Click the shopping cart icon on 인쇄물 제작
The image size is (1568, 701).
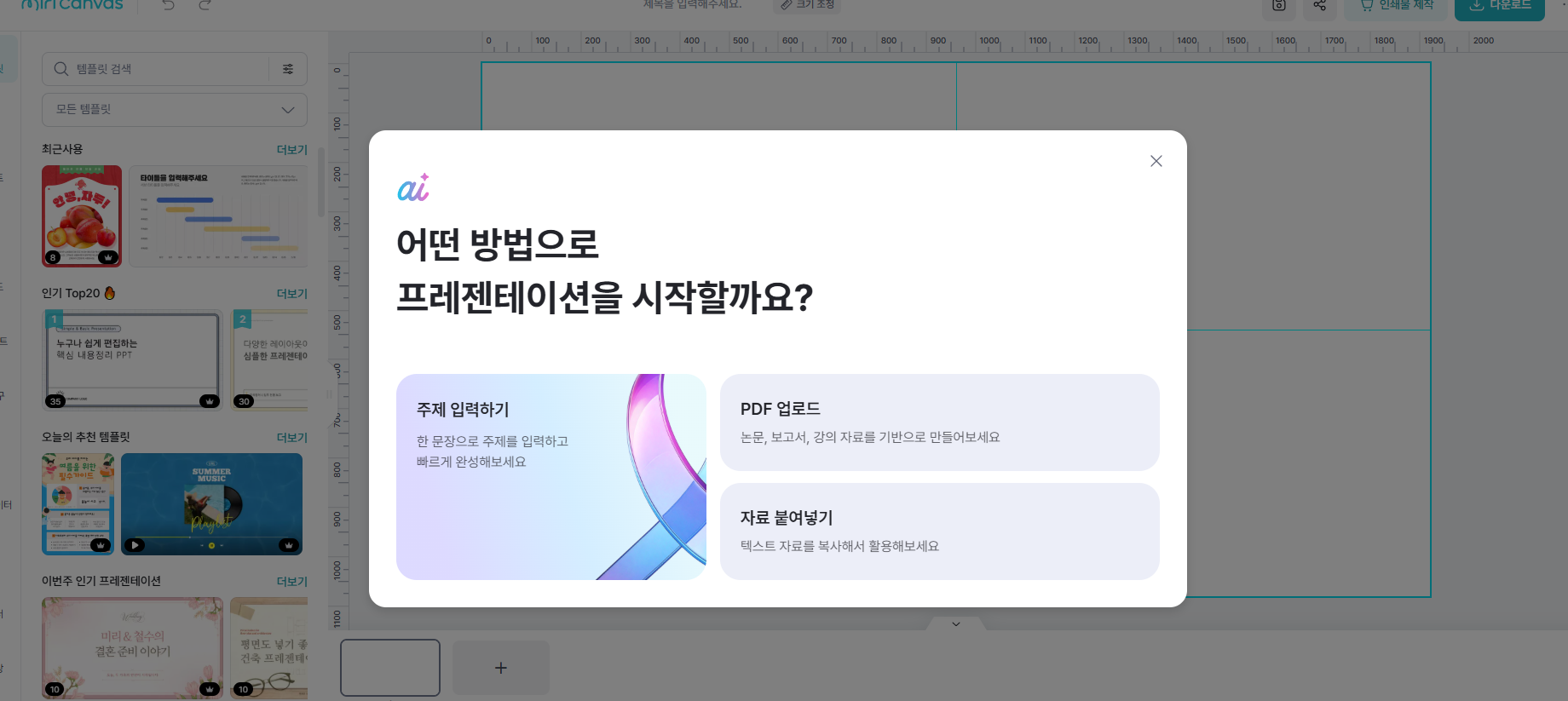click(1366, 5)
